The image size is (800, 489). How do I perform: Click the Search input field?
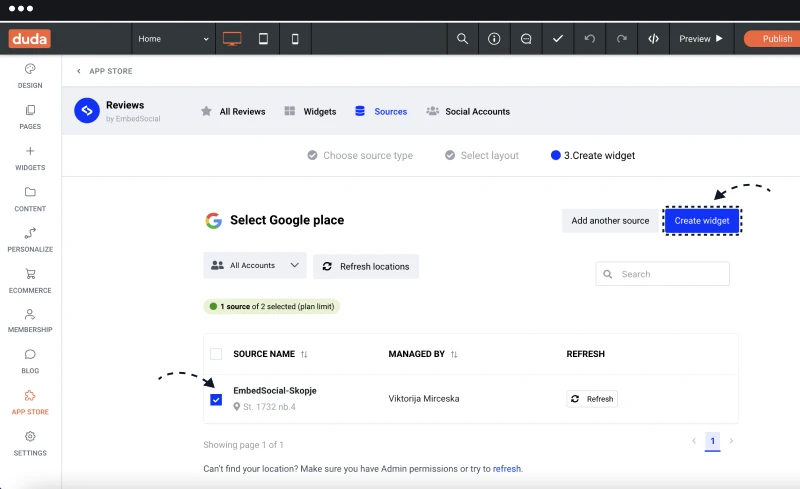pyautogui.click(x=662, y=274)
